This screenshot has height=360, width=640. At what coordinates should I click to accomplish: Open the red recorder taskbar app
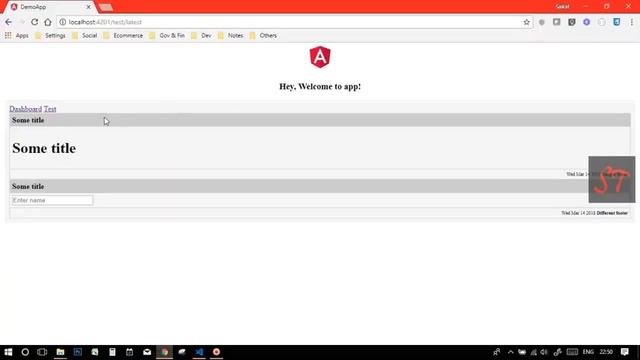(216, 352)
